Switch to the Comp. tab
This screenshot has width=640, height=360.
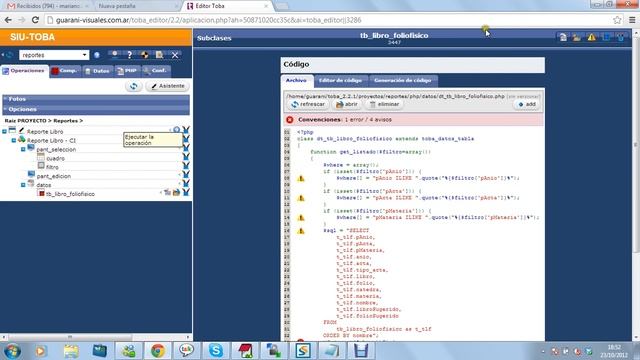[x=64, y=71]
